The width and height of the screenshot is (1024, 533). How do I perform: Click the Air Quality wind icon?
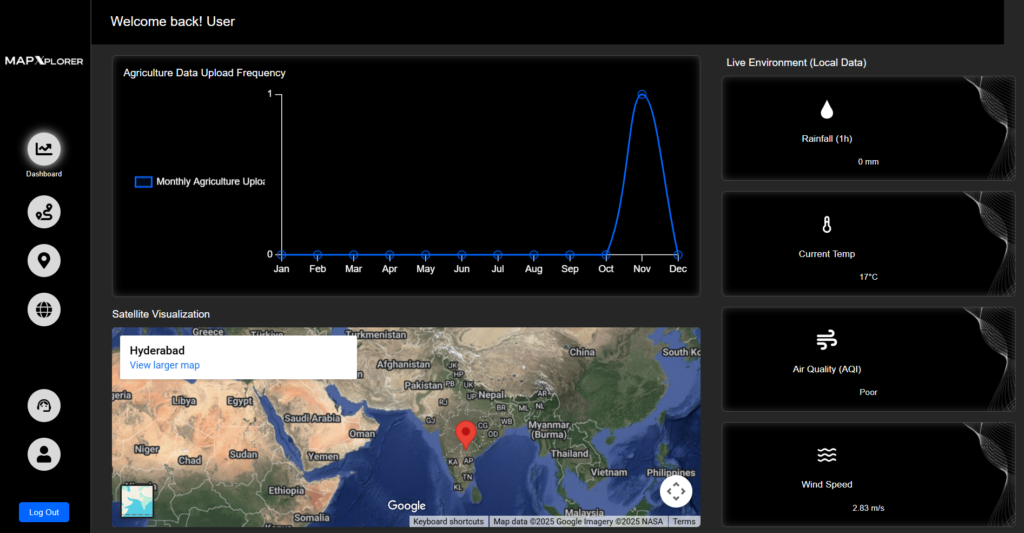[x=827, y=340]
